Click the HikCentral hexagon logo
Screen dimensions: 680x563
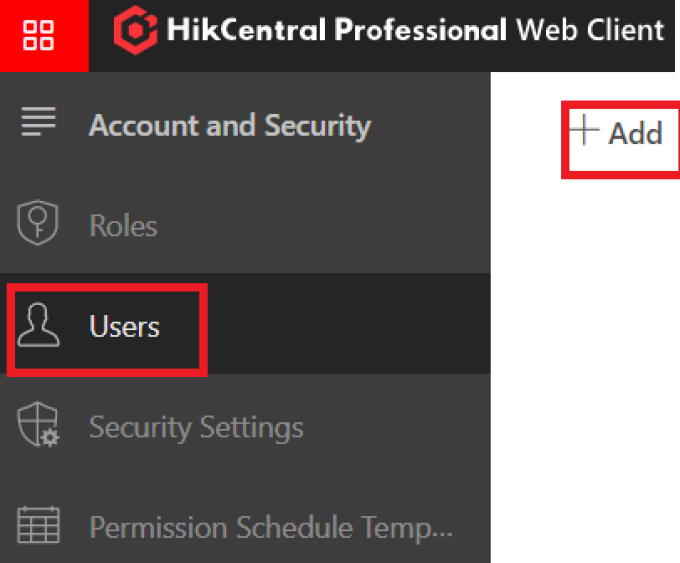134,31
